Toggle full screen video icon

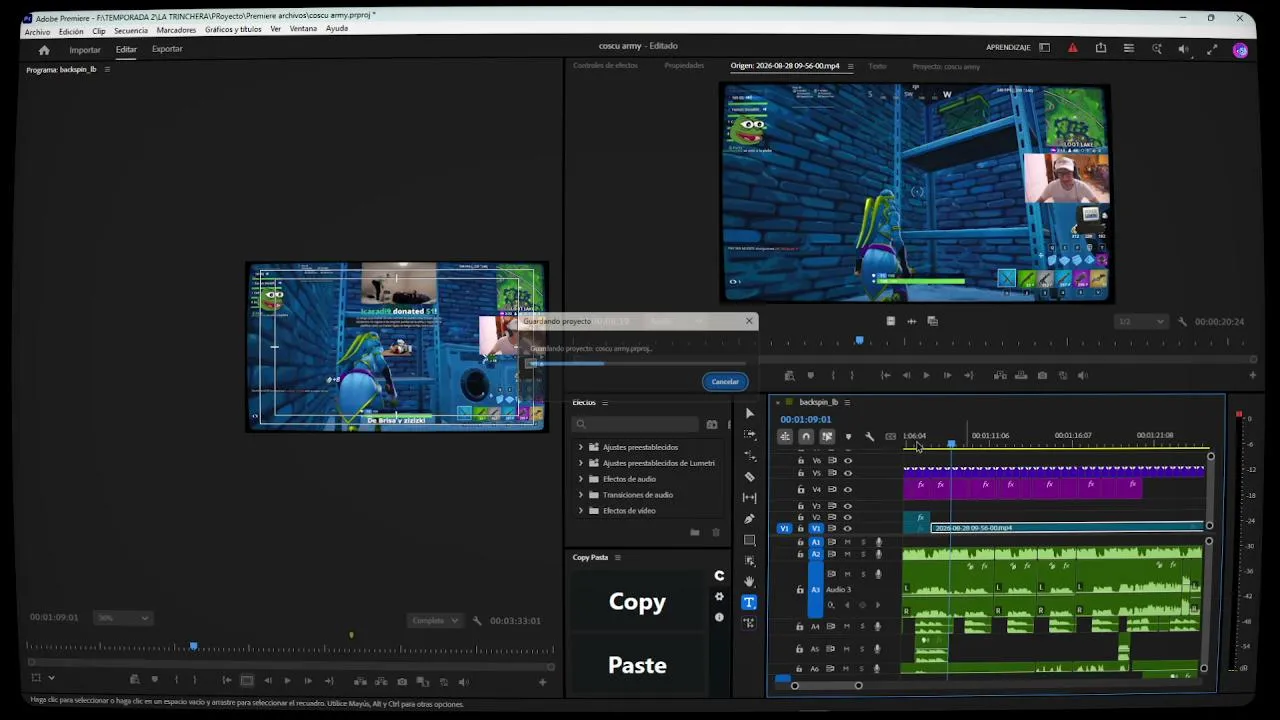pyautogui.click(x=1212, y=49)
